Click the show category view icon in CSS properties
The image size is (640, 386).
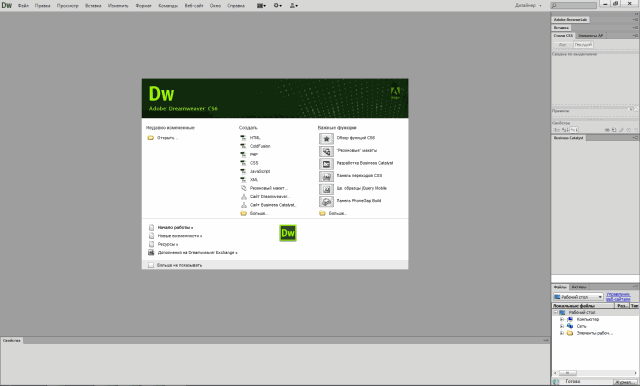[556, 130]
